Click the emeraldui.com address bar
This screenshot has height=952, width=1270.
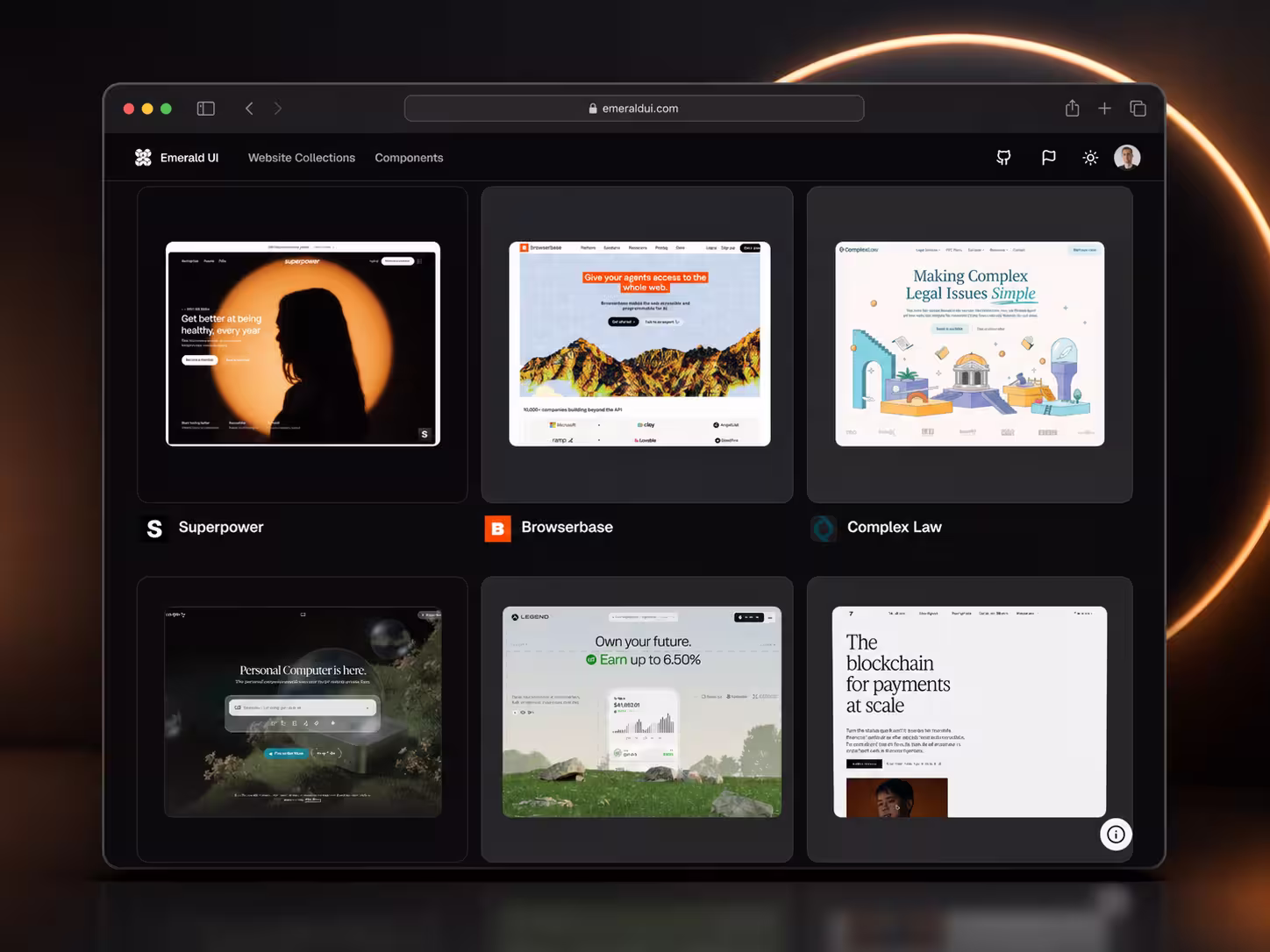click(x=634, y=109)
